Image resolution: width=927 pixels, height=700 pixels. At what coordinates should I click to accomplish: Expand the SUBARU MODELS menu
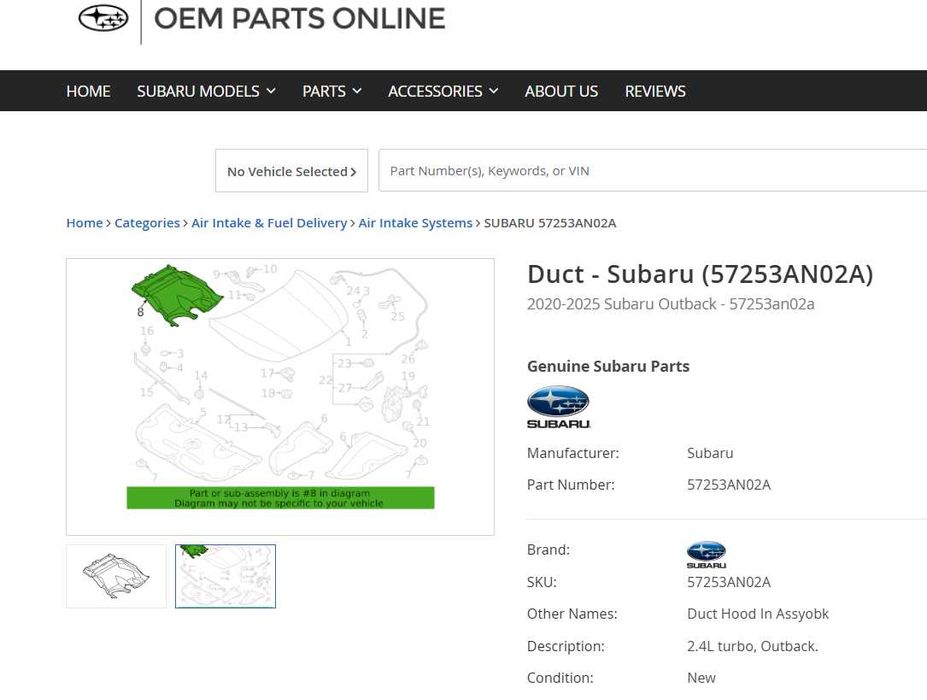[206, 91]
